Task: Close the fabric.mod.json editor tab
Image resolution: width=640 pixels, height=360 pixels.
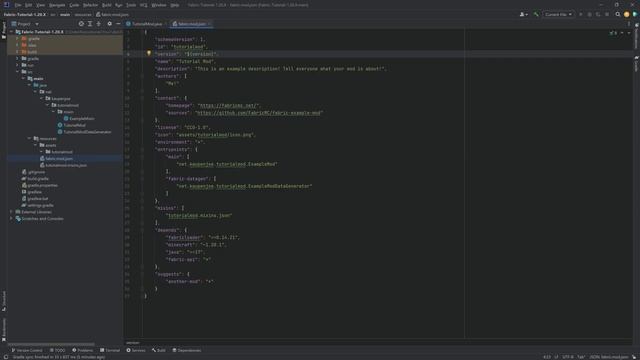Action: pyautogui.click(x=209, y=24)
